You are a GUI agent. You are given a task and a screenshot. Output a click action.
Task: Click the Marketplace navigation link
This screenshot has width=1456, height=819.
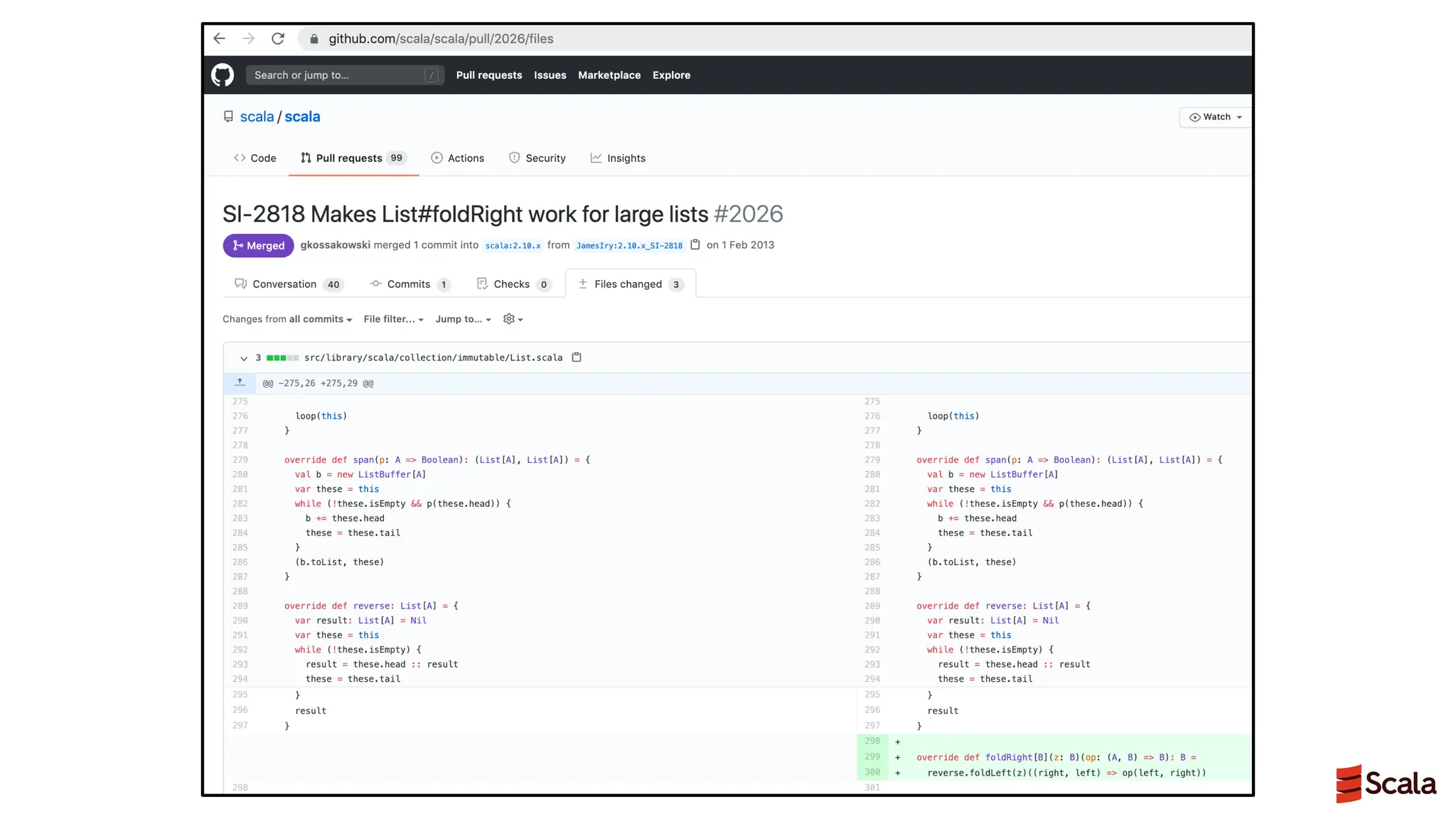click(609, 75)
